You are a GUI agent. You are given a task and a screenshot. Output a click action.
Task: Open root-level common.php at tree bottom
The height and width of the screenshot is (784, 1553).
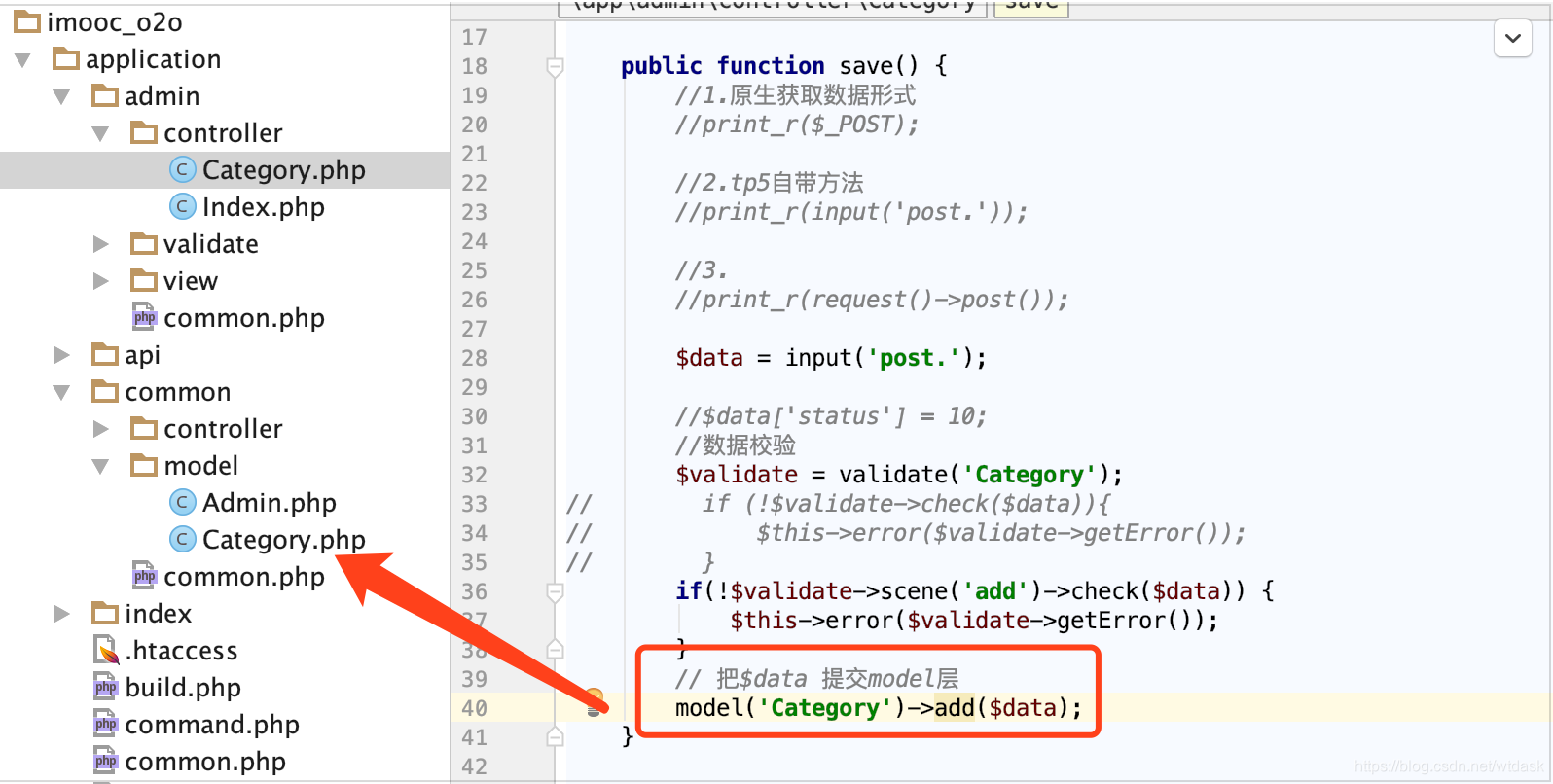pos(204,761)
